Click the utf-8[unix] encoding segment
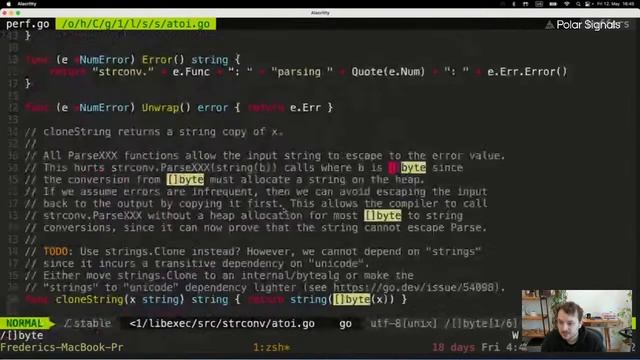This screenshot has width=640, height=360. coord(404,323)
